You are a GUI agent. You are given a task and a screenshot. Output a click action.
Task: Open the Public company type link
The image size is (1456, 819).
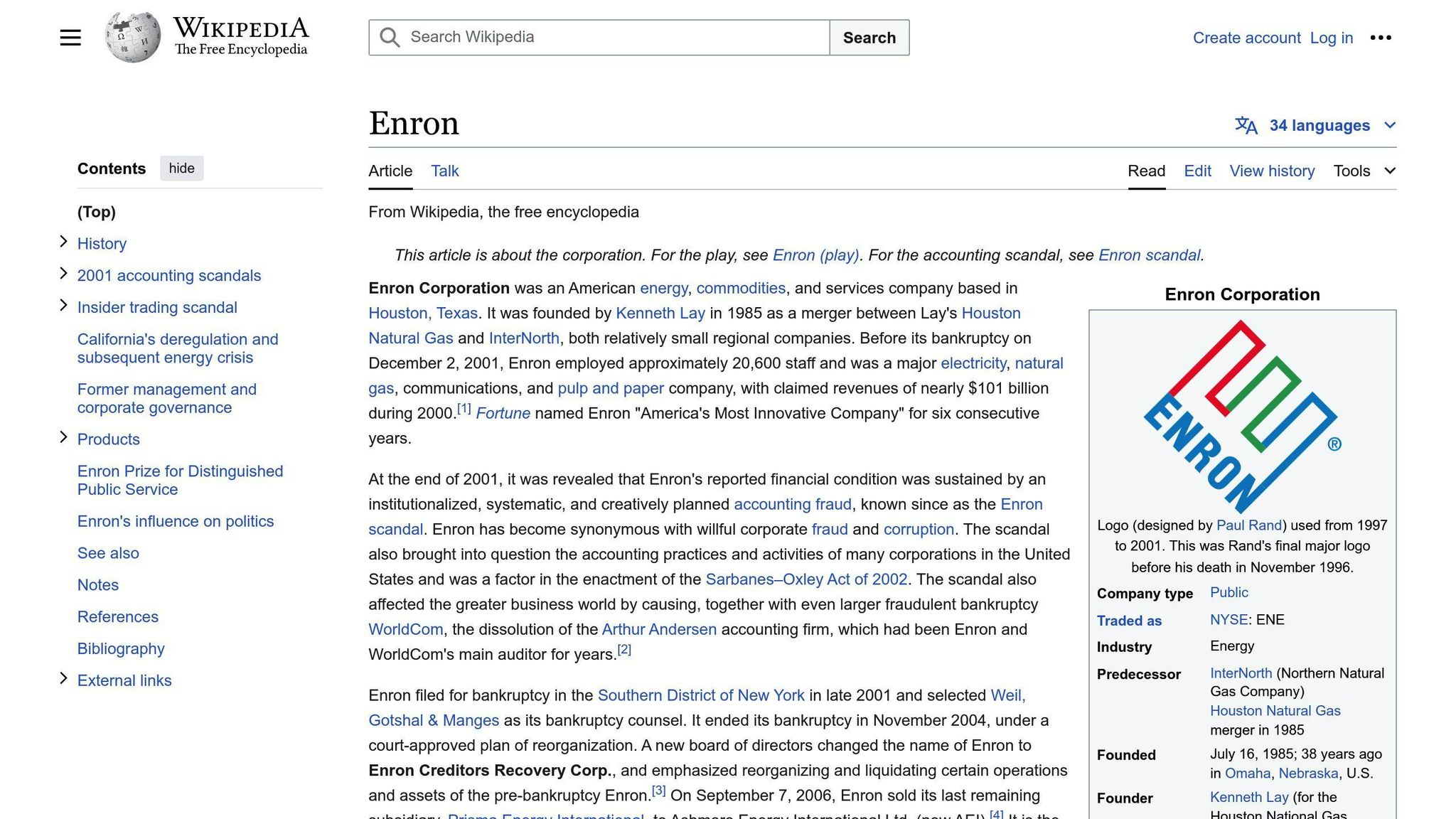click(x=1228, y=593)
